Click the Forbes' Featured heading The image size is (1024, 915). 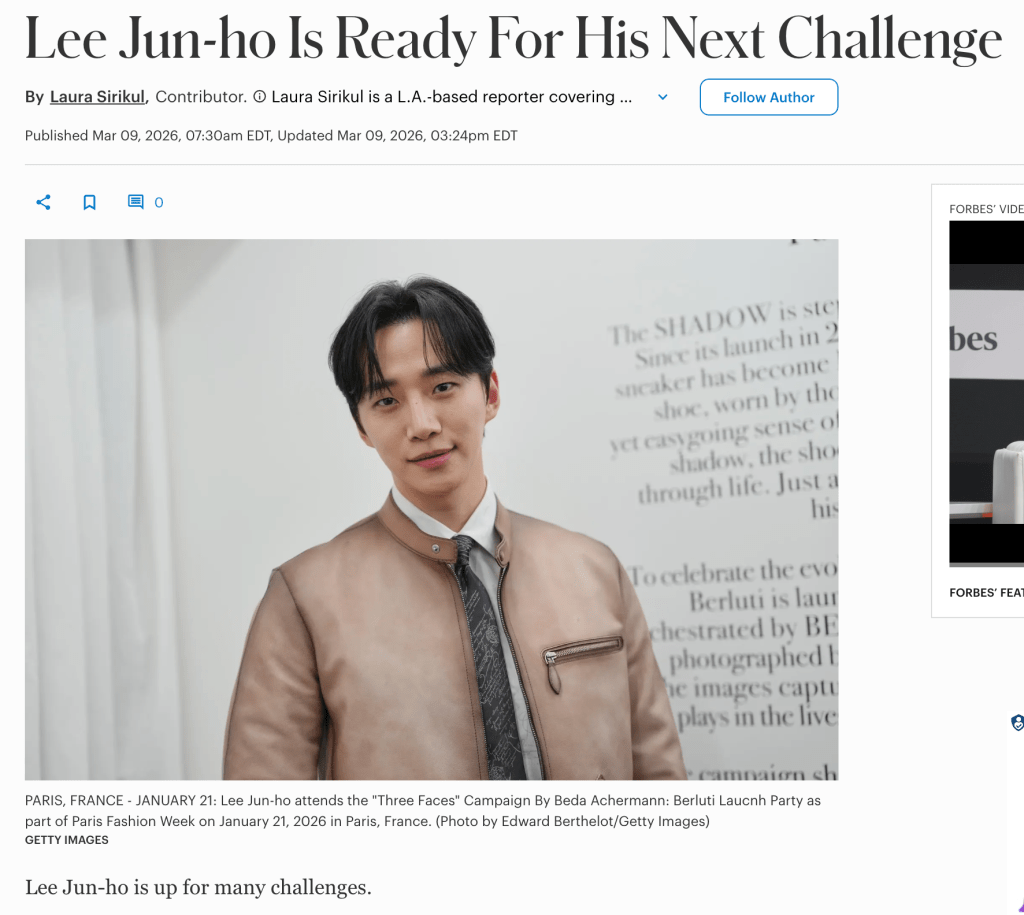click(986, 592)
